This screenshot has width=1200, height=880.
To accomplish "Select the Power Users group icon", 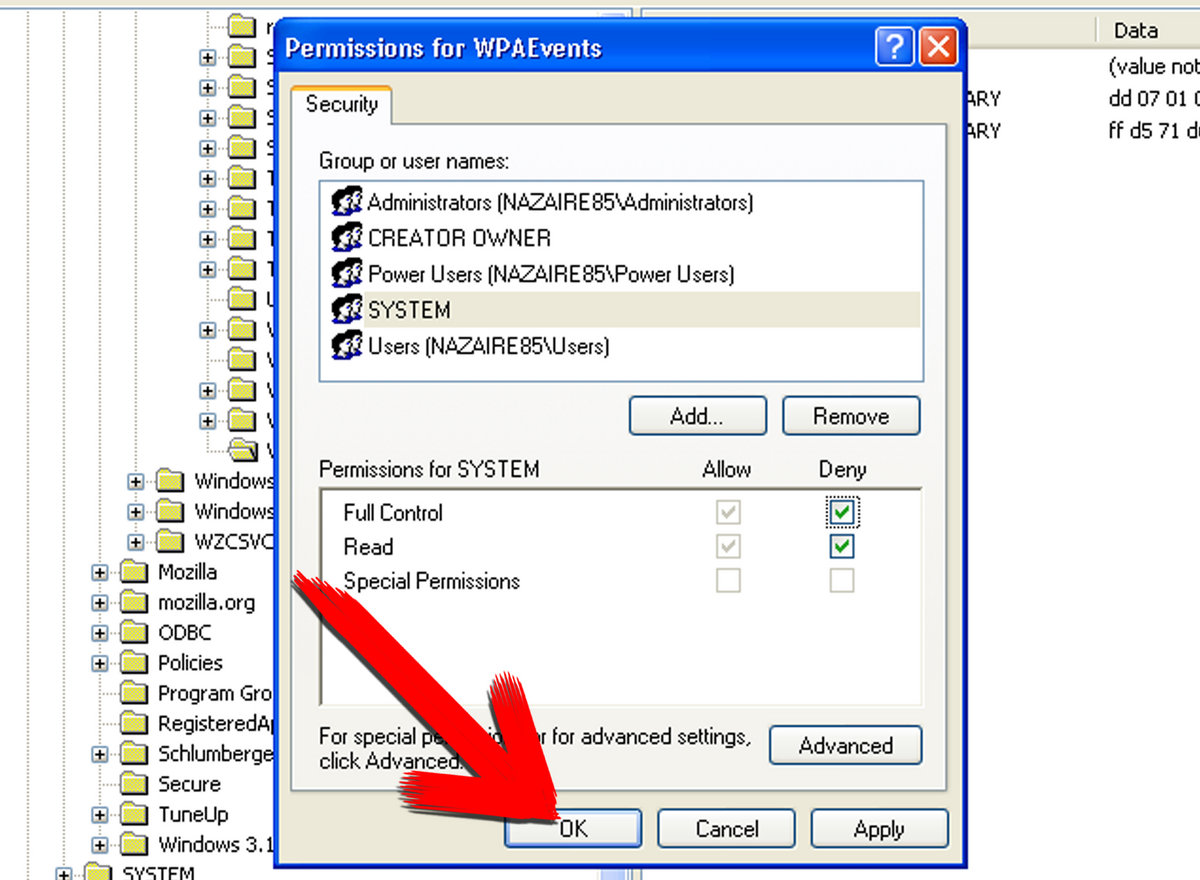I will coord(345,274).
